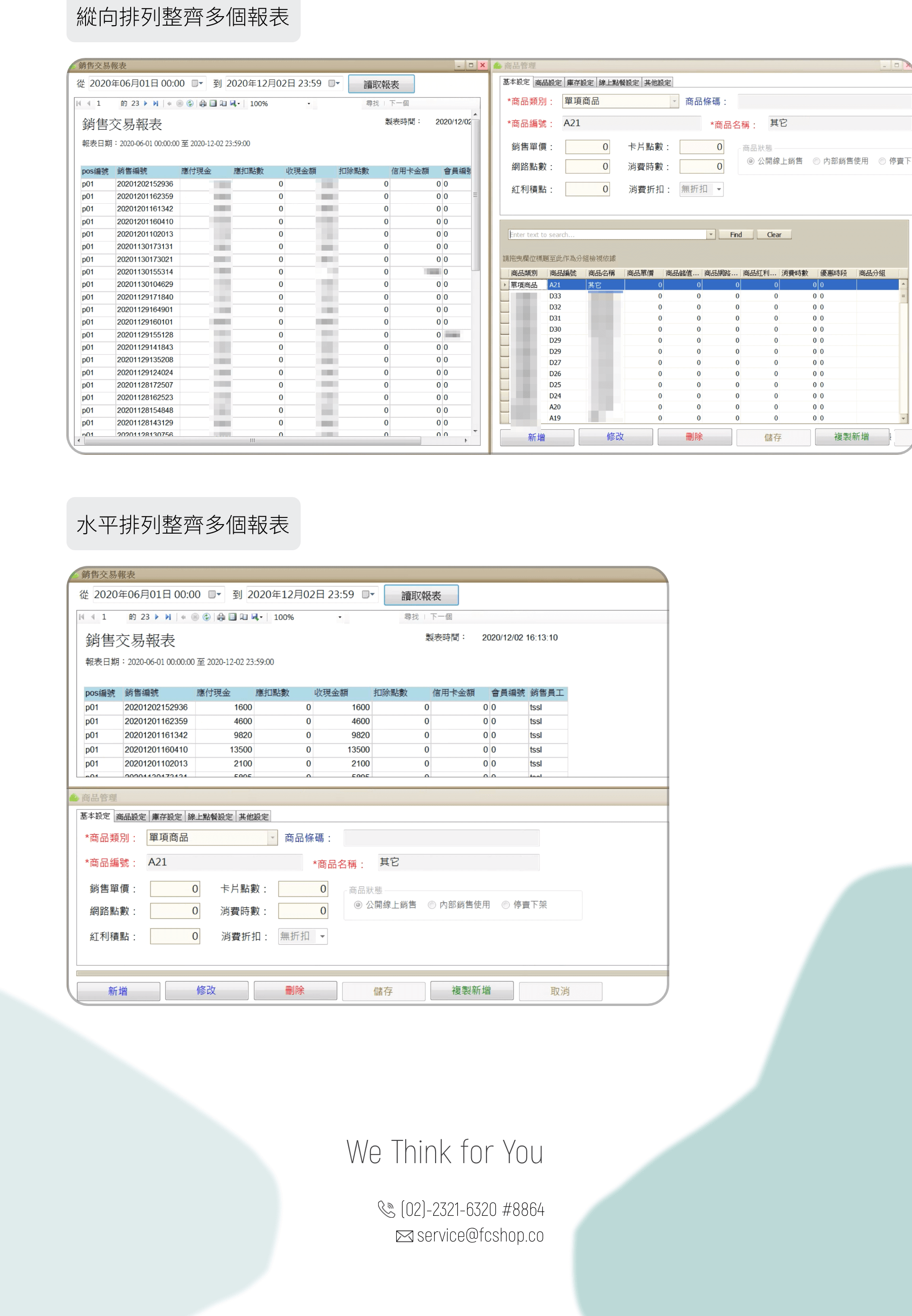Switch to 庫存設定 tab in bottom panel
This screenshot has width=912, height=1316.
(167, 817)
